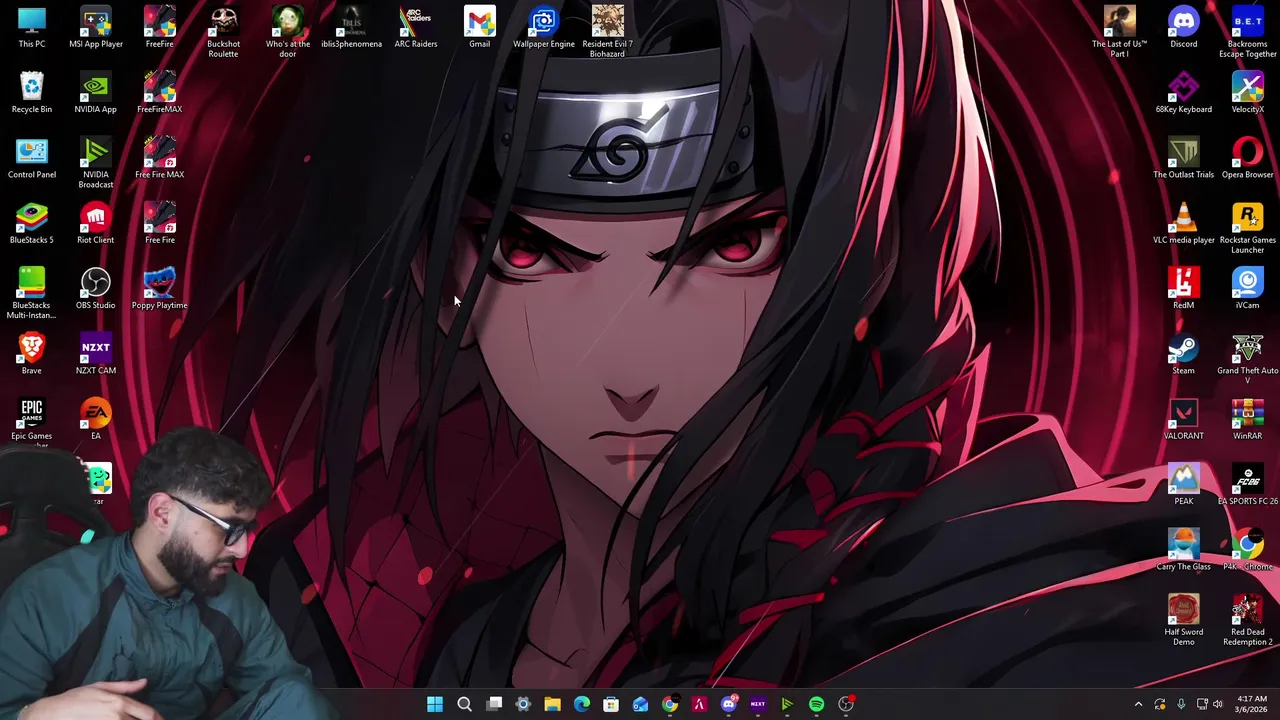
Task: Launch NZXT CAM desktop shortcut
Action: pos(96,353)
